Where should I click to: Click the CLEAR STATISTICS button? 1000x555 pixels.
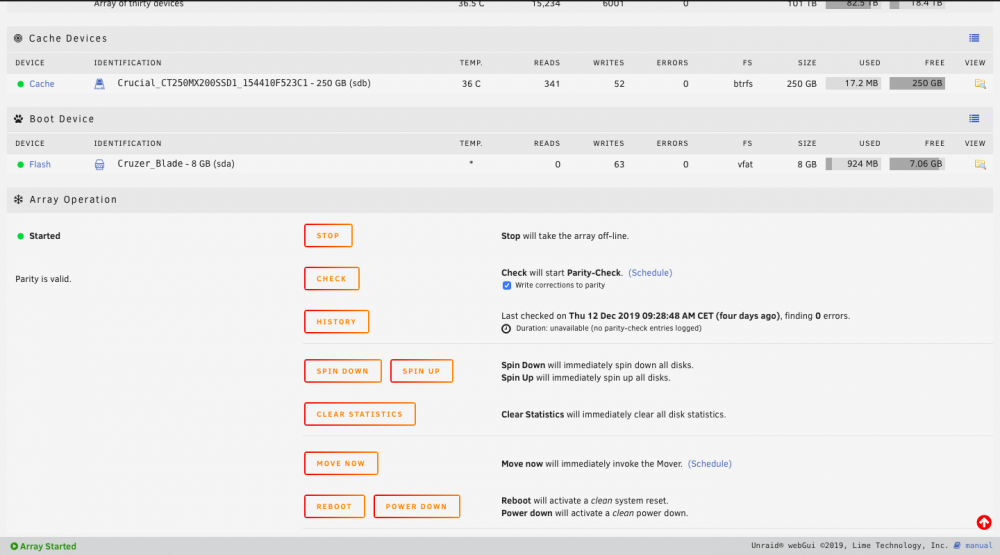click(360, 414)
